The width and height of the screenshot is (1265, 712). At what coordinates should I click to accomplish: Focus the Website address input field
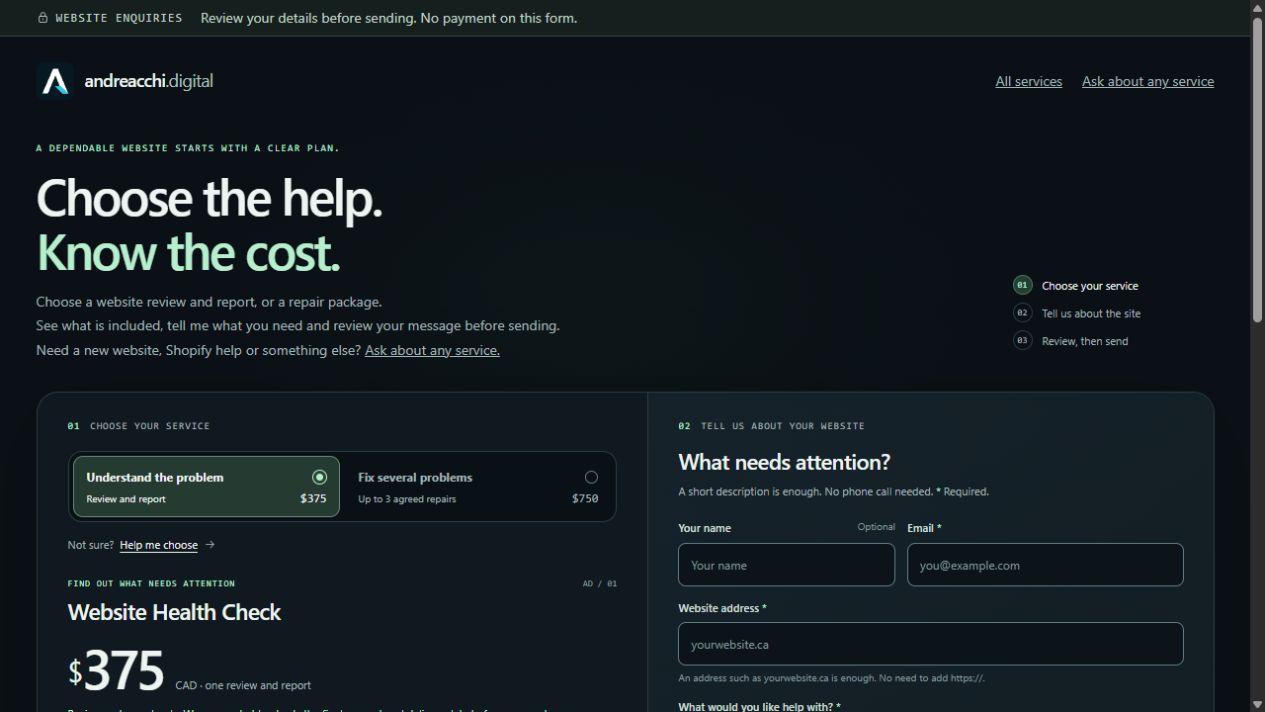click(931, 644)
